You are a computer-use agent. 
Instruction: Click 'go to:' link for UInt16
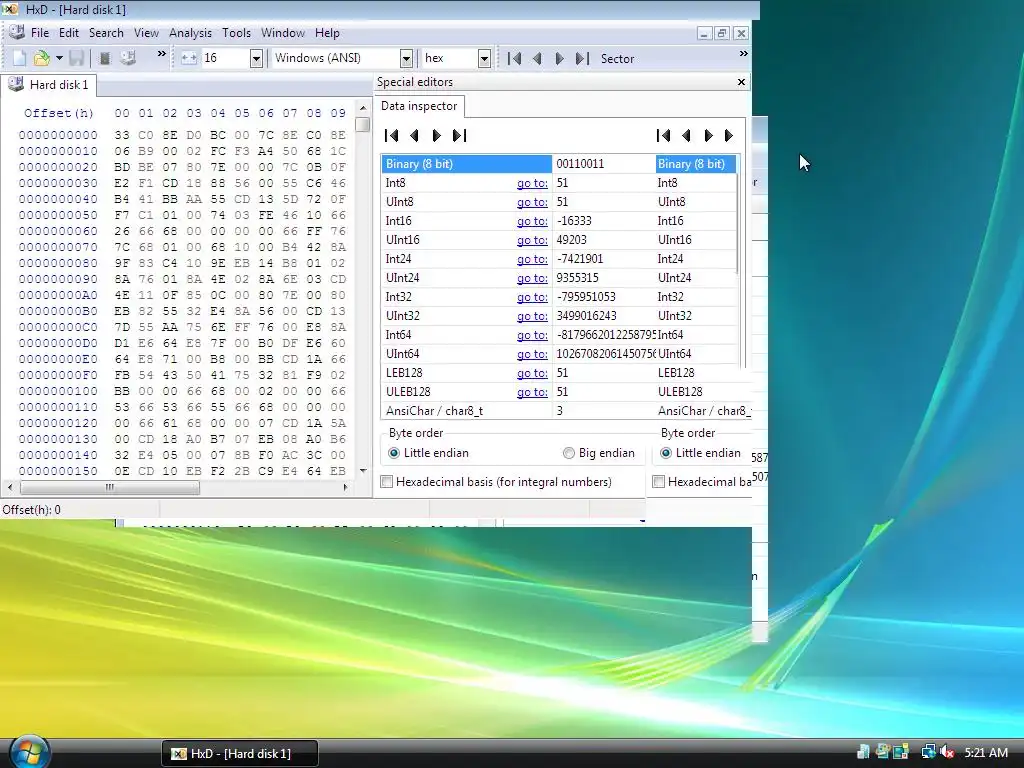tap(532, 240)
